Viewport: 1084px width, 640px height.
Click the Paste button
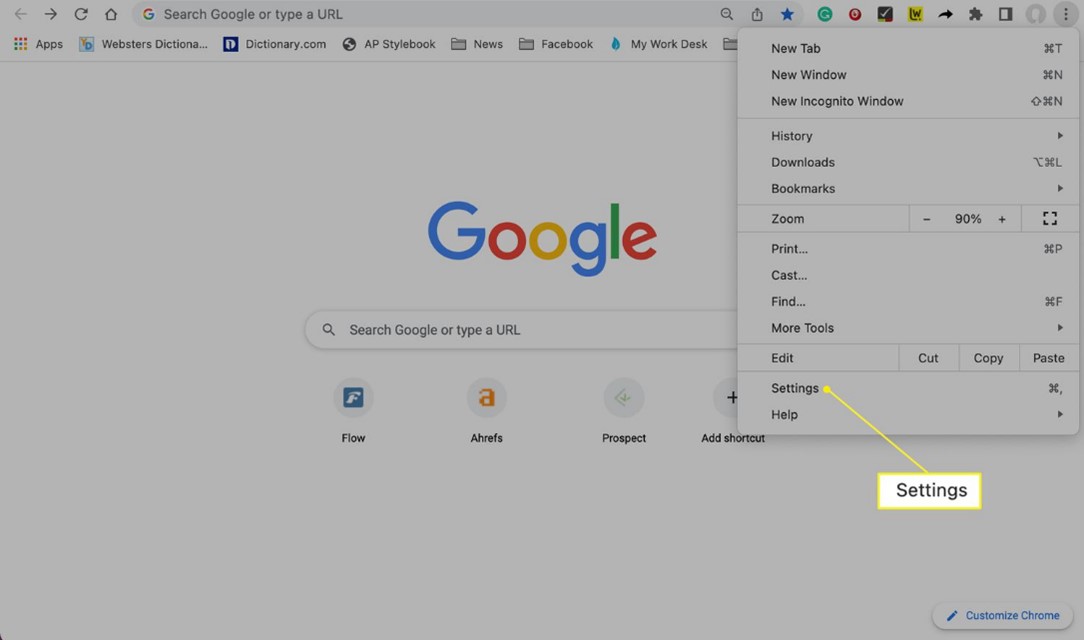click(x=1049, y=358)
